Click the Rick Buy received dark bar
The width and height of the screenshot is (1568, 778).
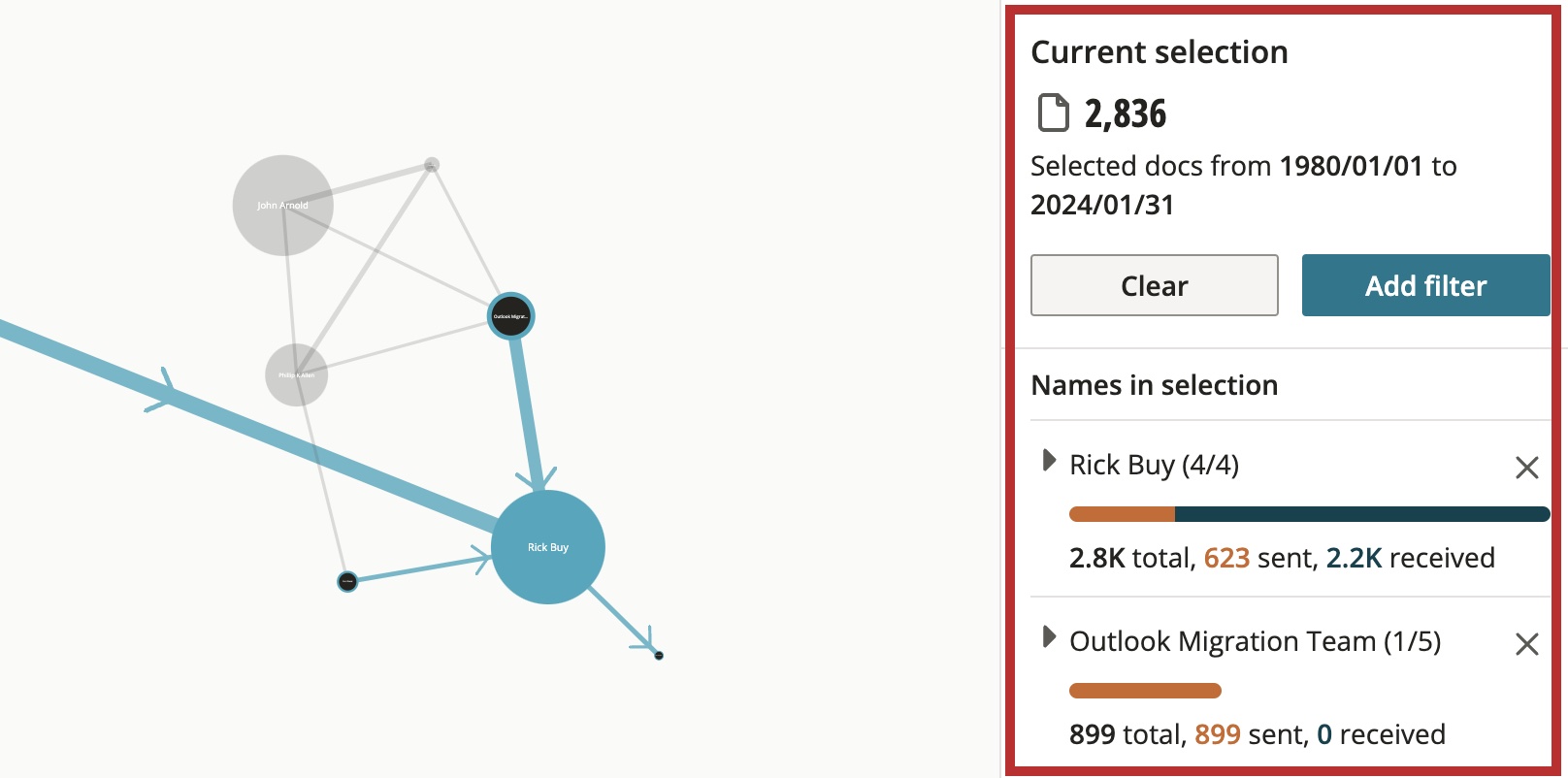click(x=1362, y=514)
